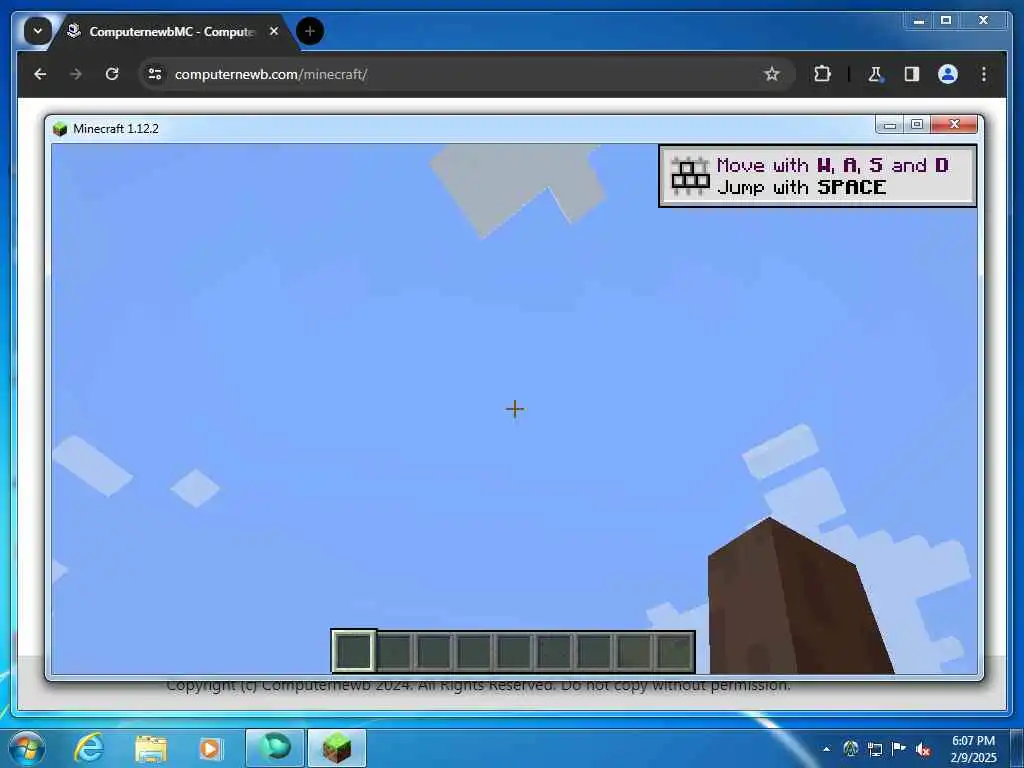Image resolution: width=1024 pixels, height=768 pixels.
Task: Select the second hotbar slot
Action: pyautogui.click(x=394, y=651)
